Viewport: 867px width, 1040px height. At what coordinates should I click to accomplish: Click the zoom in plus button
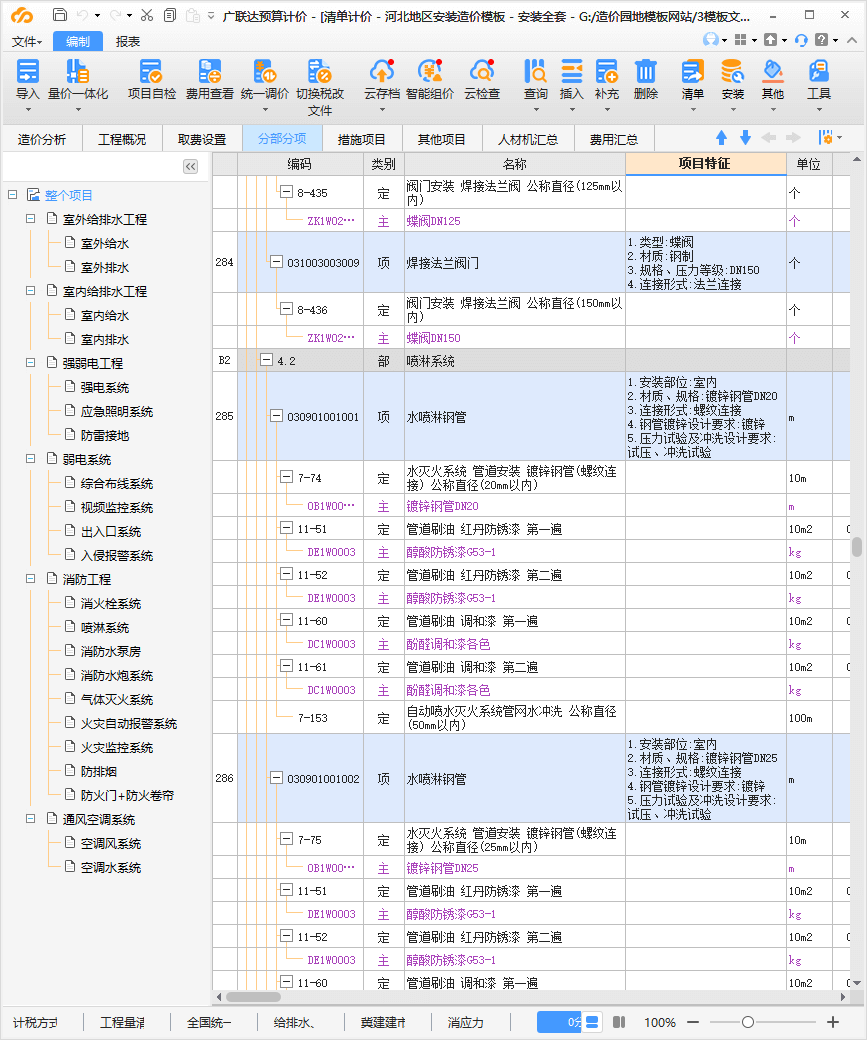coord(833,1022)
